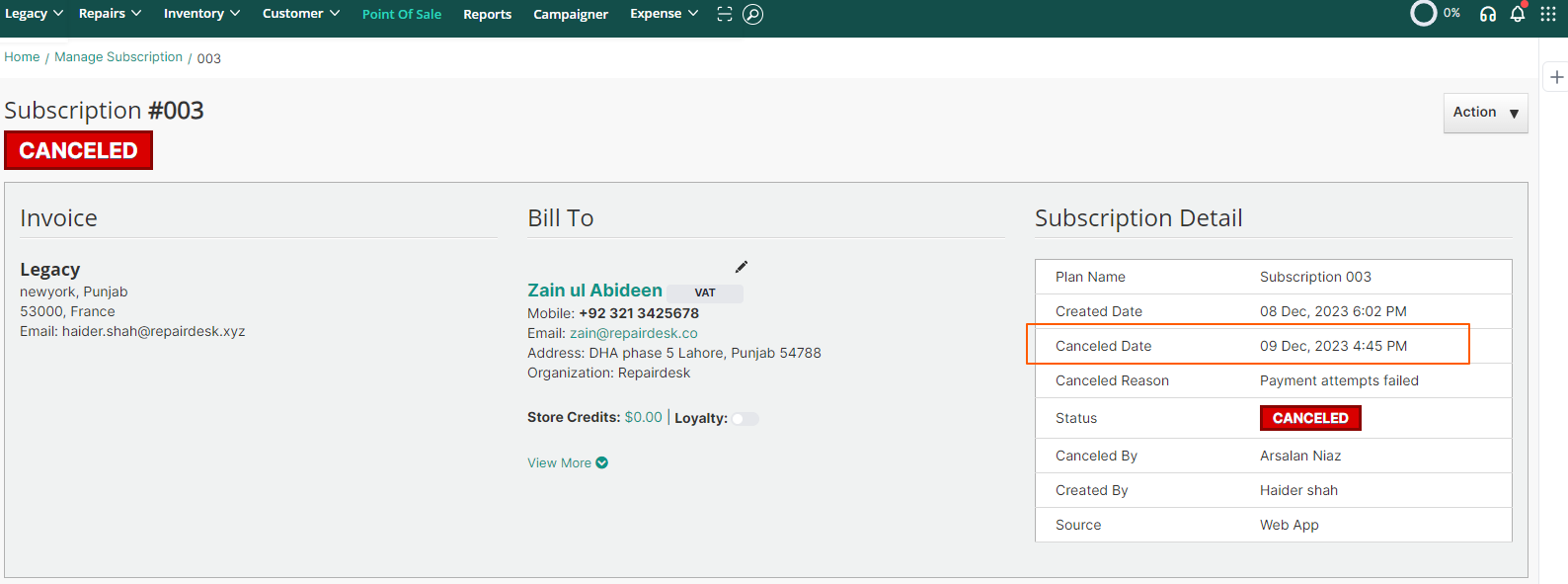The height and width of the screenshot is (584, 1568).
Task: Click the Manage Subscription breadcrumb link
Action: 118,57
